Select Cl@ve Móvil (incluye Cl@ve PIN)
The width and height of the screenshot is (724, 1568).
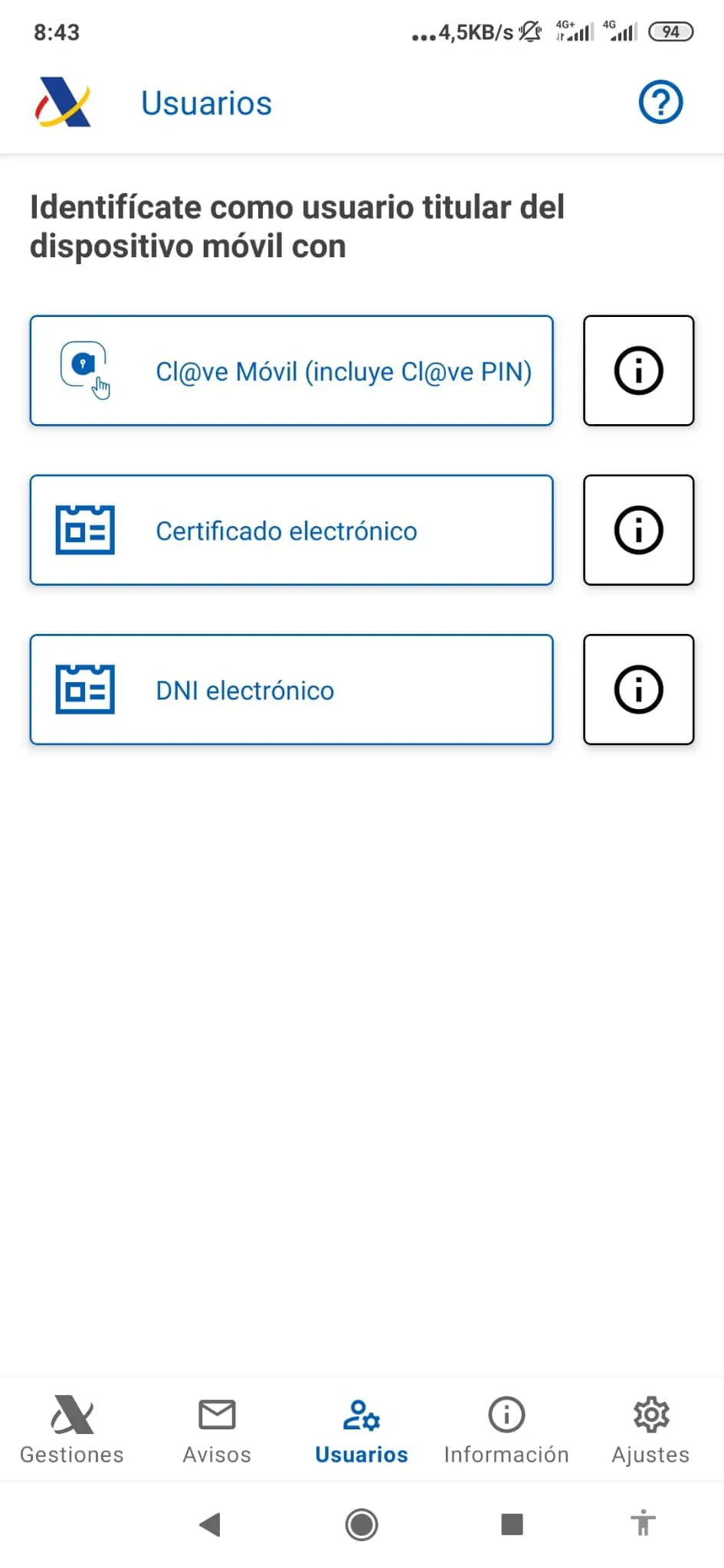[x=343, y=371]
